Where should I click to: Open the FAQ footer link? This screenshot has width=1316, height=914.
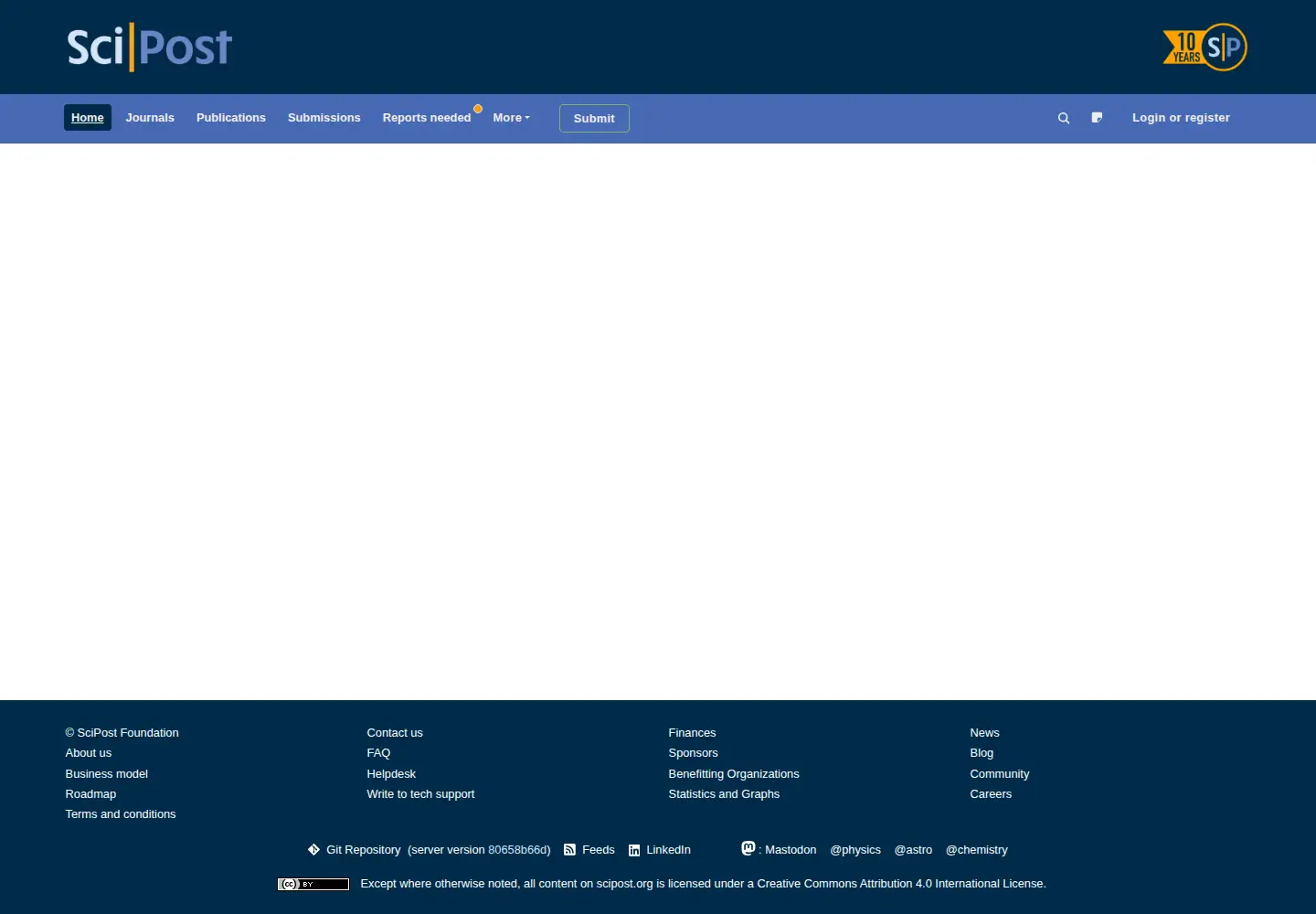(378, 753)
